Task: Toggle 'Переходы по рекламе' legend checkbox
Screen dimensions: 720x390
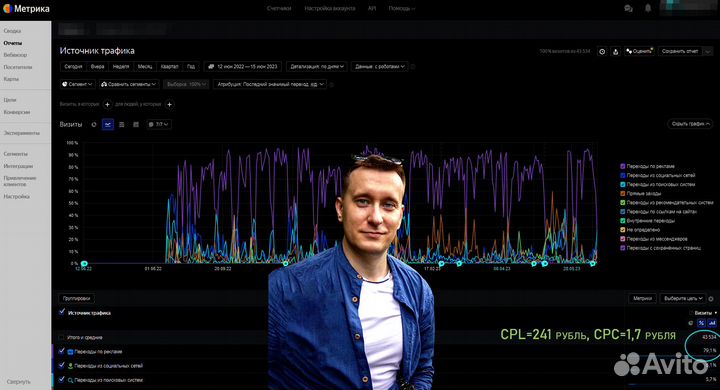Action: (623, 166)
